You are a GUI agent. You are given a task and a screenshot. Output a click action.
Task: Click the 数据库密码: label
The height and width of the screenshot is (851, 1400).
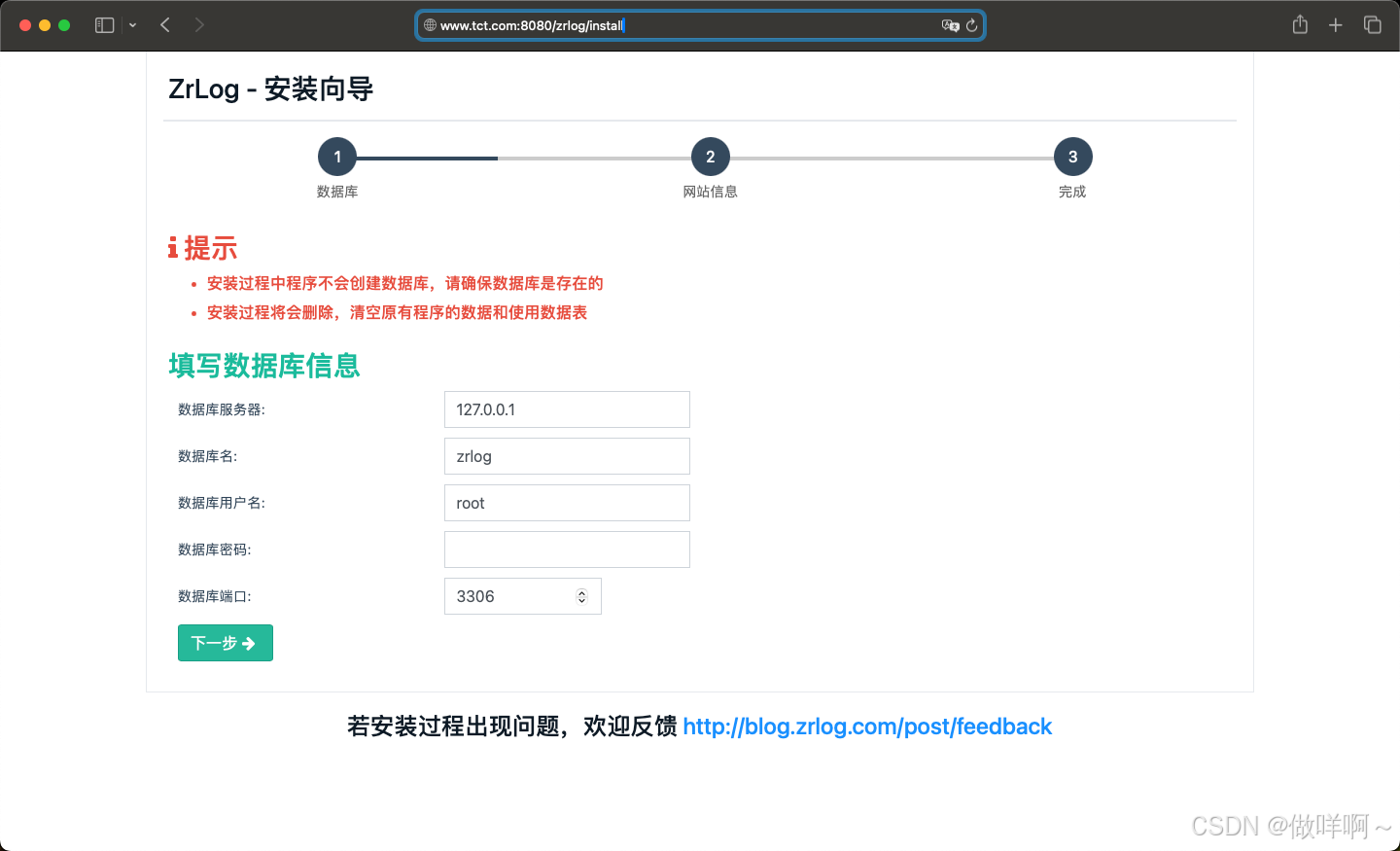[215, 550]
